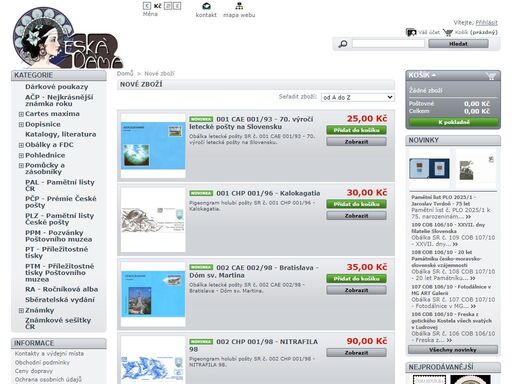Image resolution: width=512 pixels, height=384 pixels.
Task: Click the magnifier search icon
Action: [x=343, y=44]
